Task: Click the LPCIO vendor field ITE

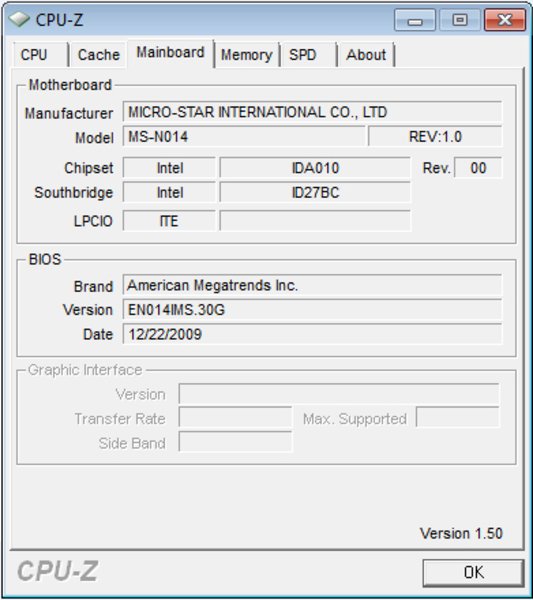Action: pos(170,221)
